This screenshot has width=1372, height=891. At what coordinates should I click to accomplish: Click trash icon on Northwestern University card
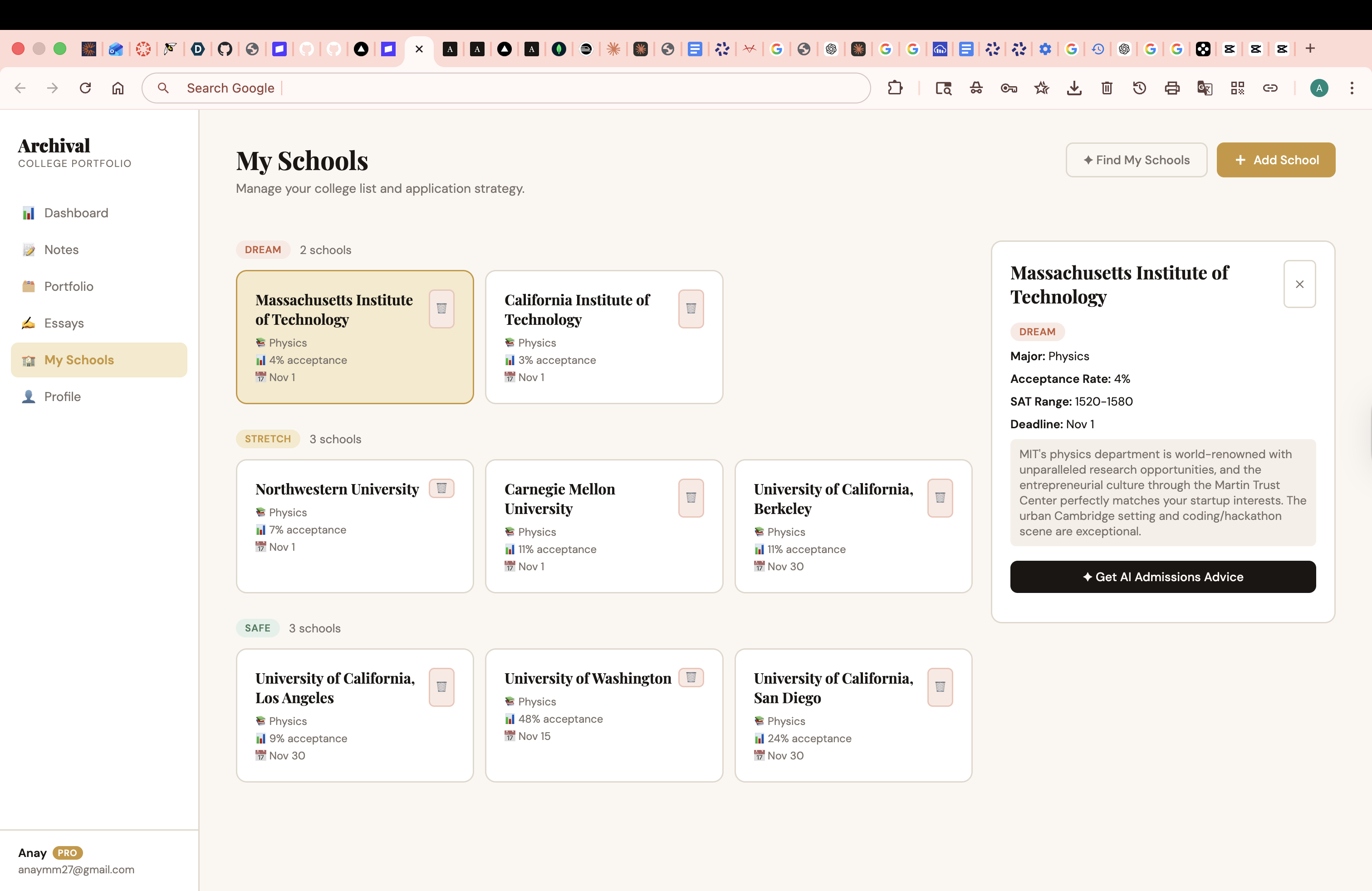point(441,488)
